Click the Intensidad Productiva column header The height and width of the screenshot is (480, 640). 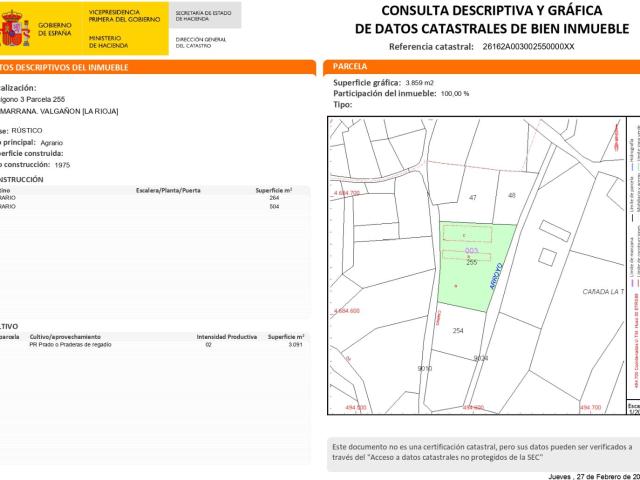[224, 337]
